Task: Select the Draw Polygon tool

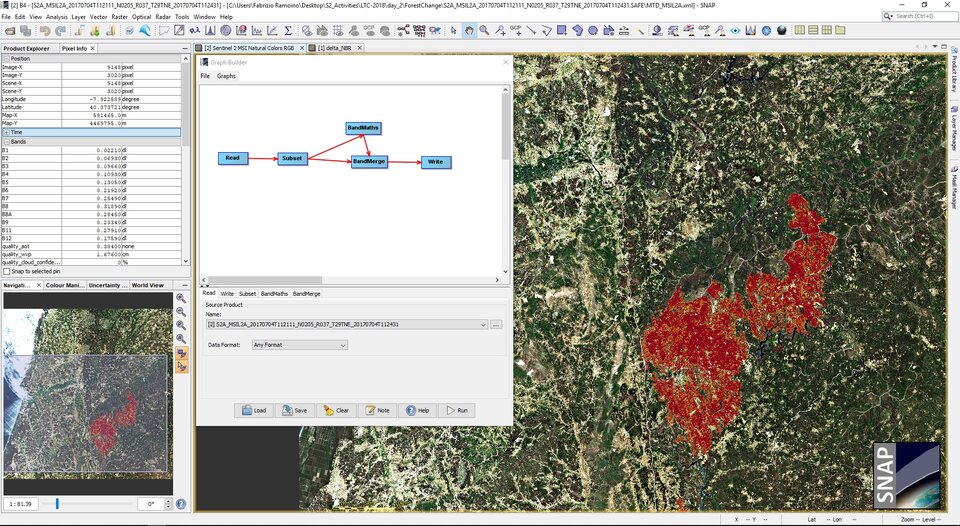Action: point(577,30)
